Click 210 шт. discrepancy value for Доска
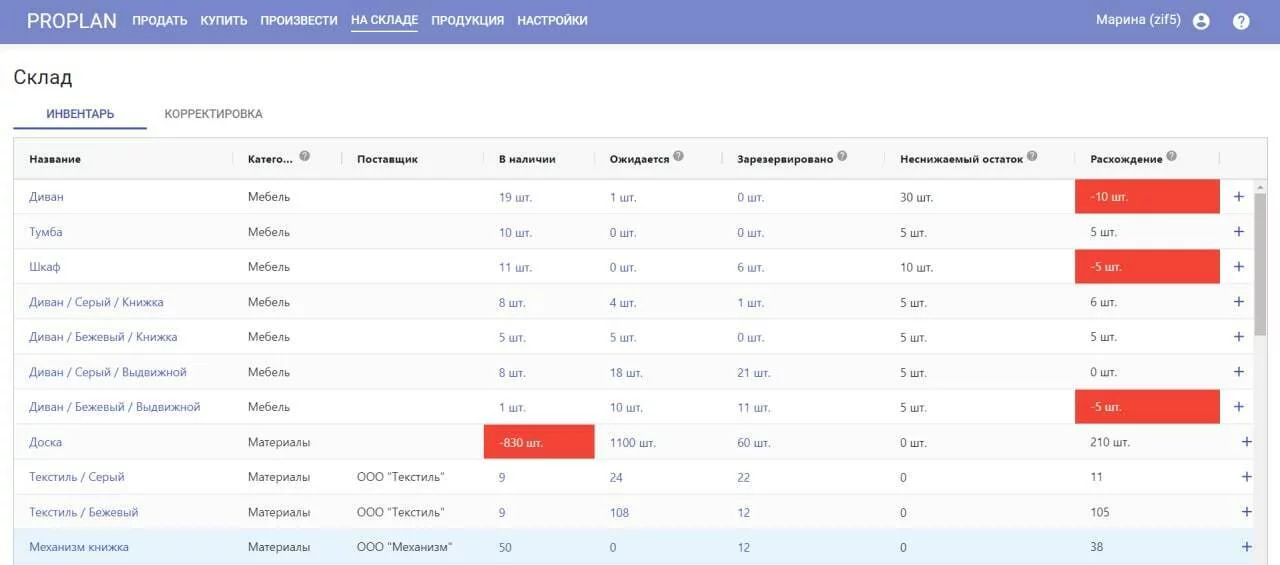This screenshot has width=1280, height=565. 1110,442
